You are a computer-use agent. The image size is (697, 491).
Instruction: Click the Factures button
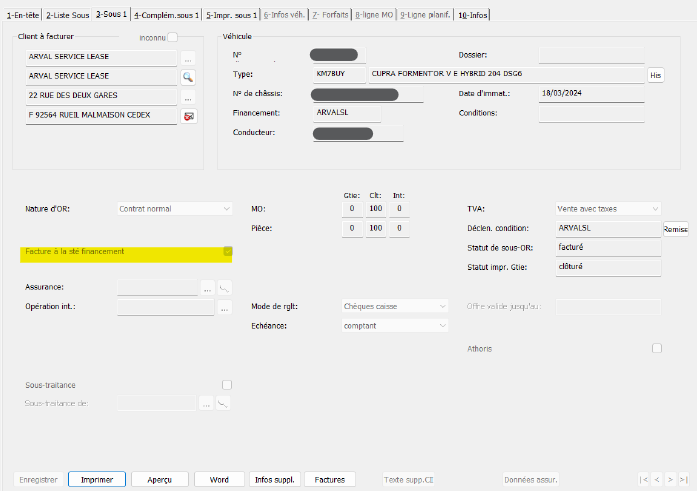click(329, 480)
